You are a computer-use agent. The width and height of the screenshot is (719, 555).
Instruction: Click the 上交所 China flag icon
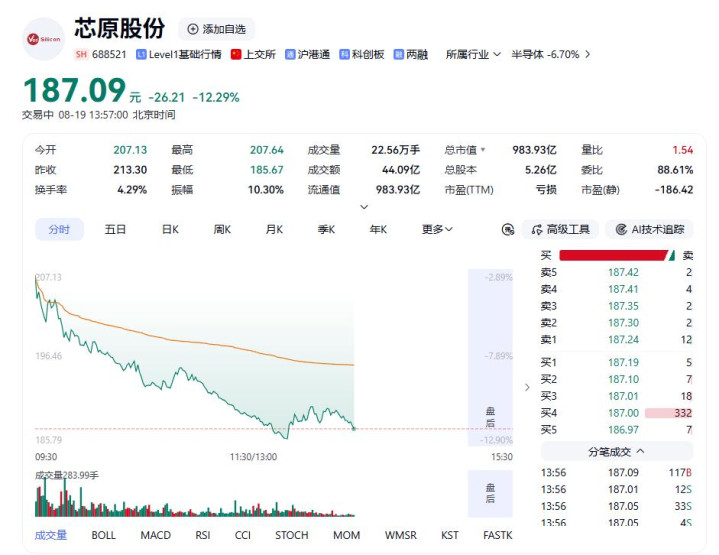point(236,55)
